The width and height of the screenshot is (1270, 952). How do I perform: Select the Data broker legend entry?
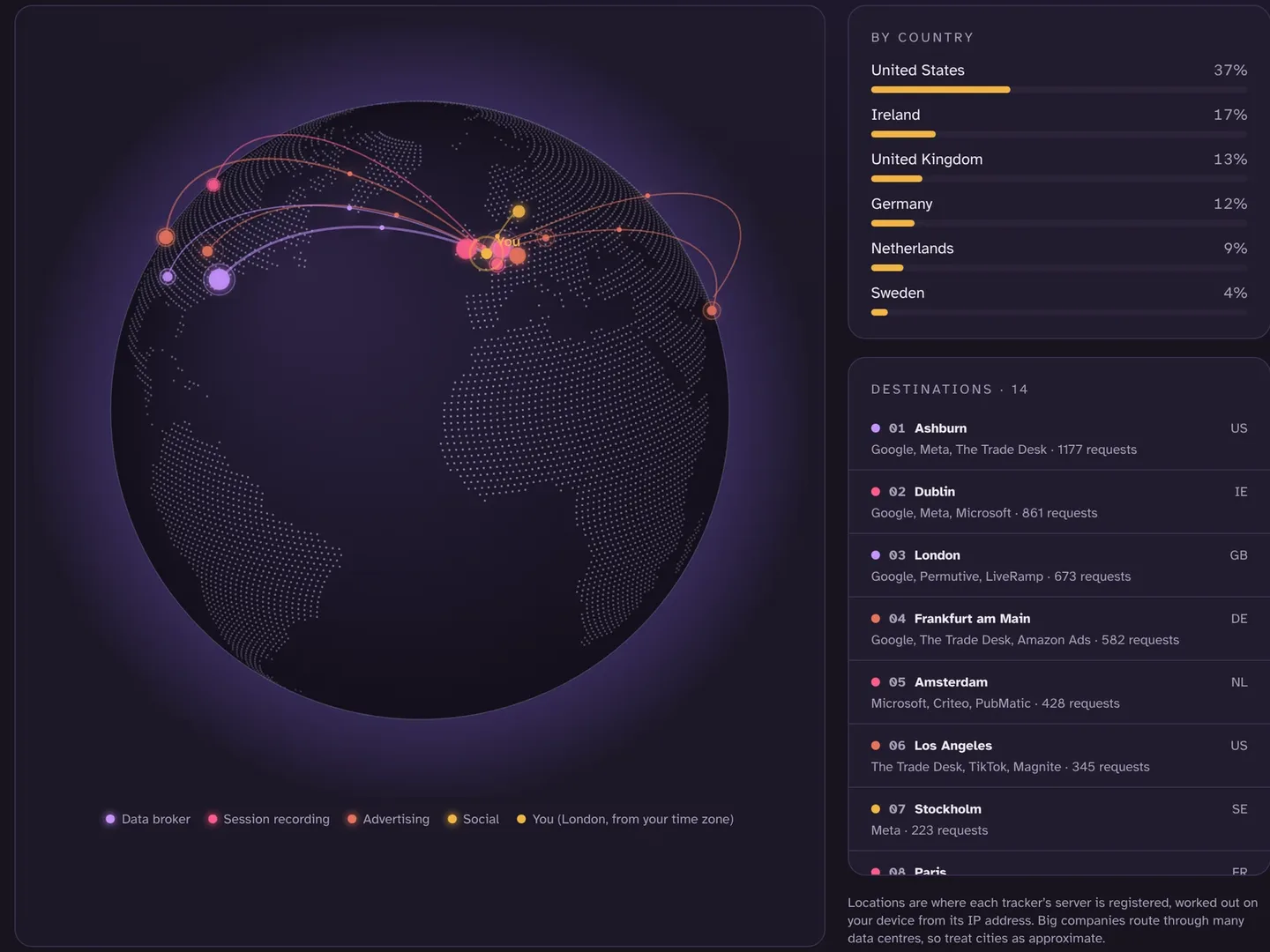tap(147, 819)
